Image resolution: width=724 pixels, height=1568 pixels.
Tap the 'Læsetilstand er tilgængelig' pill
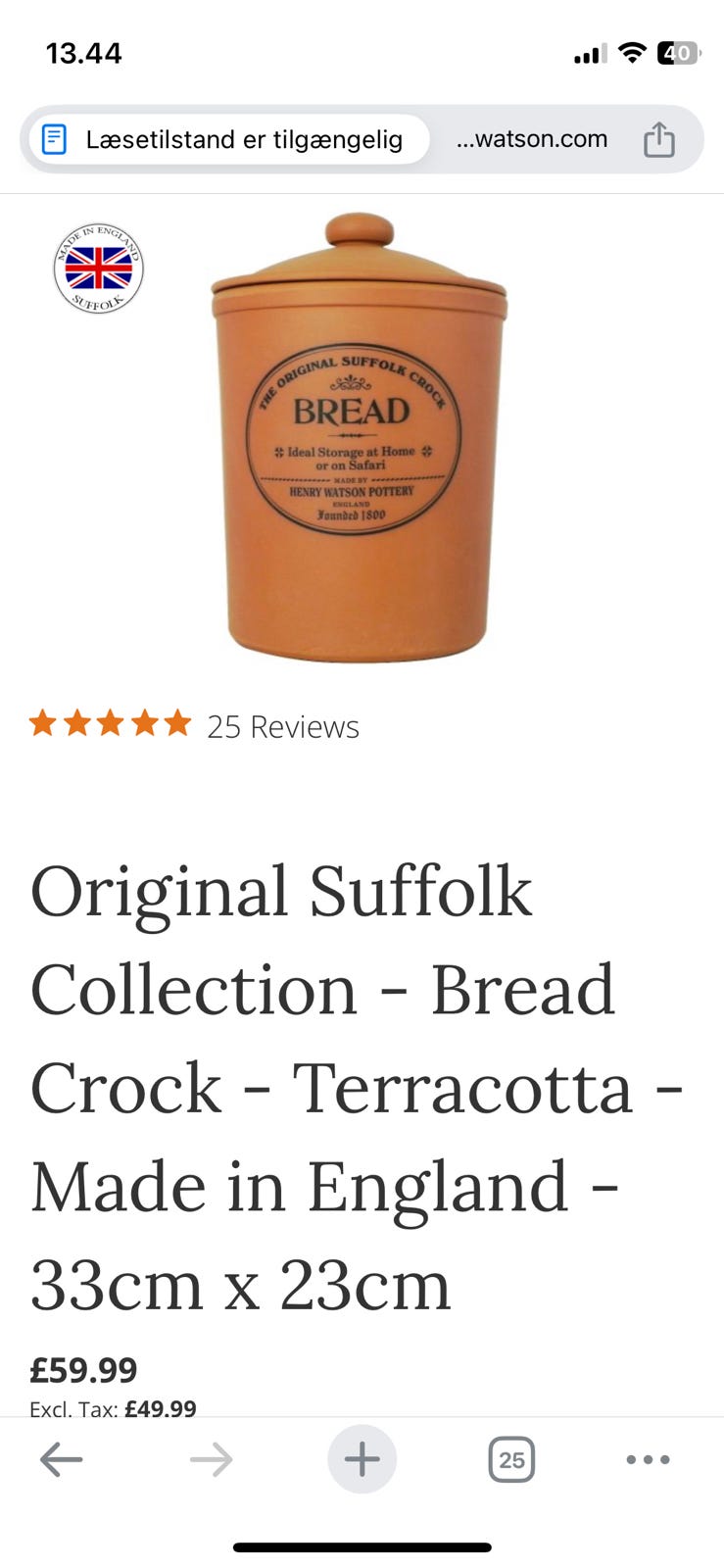pyautogui.click(x=229, y=139)
